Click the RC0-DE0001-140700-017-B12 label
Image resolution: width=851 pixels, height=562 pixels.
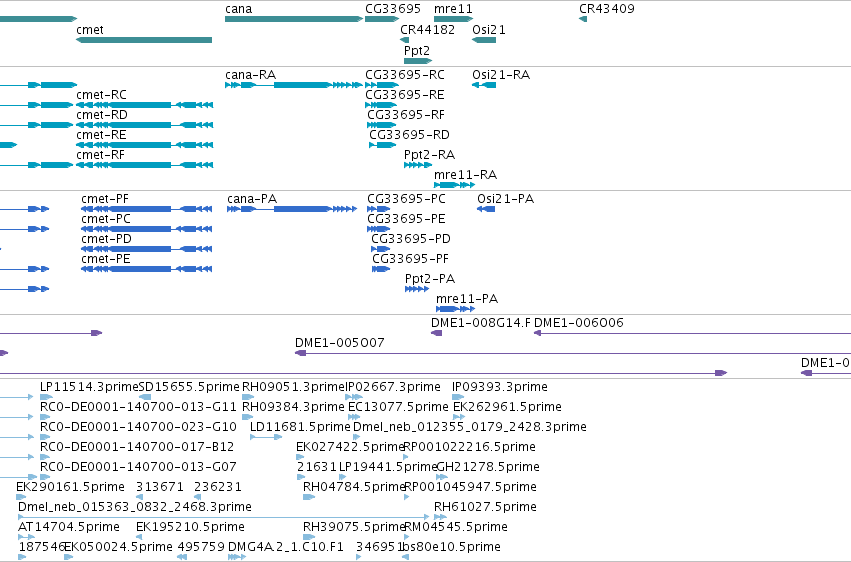pos(137,447)
